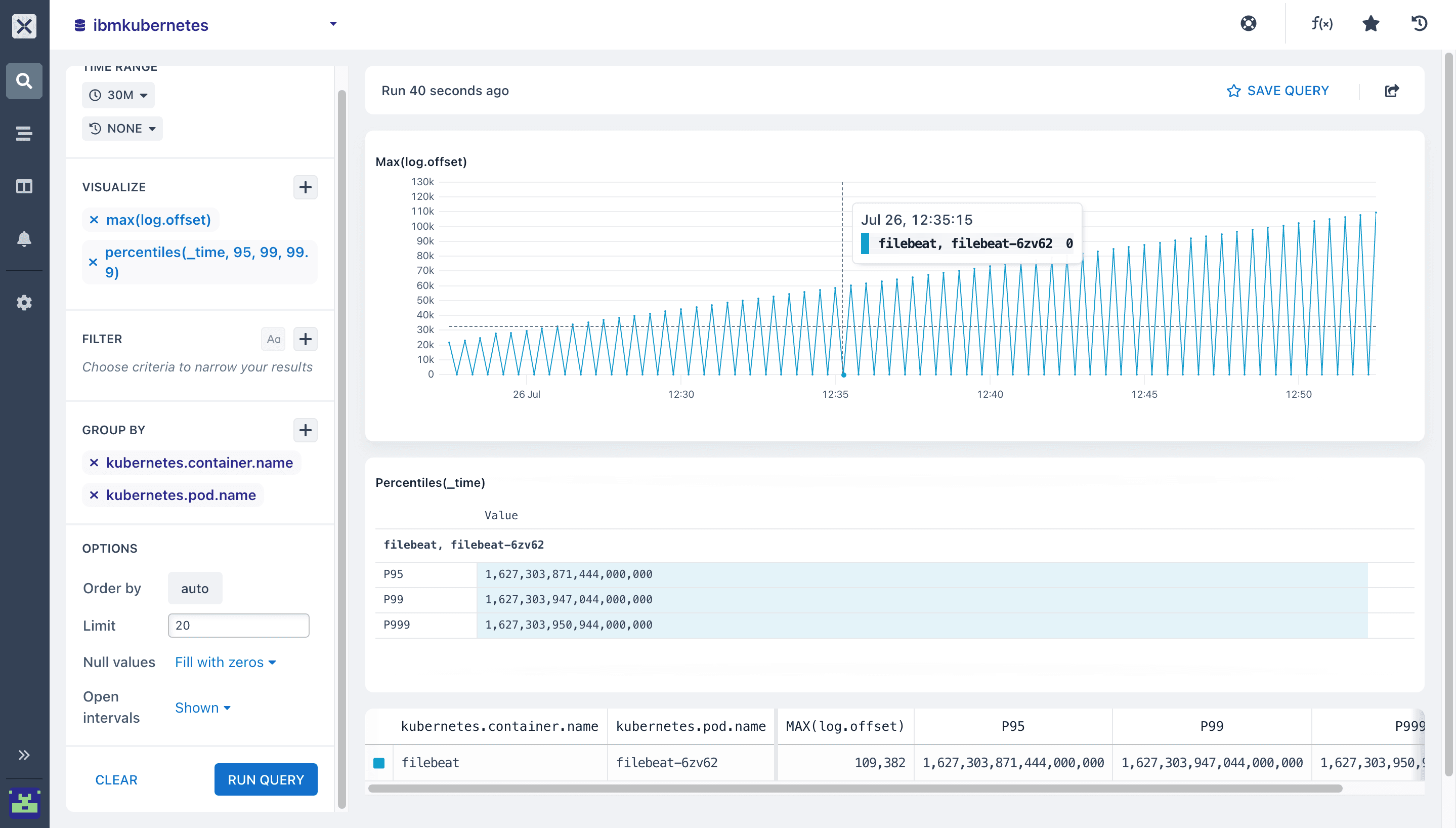Click the Axiom logo icon
The height and width of the screenshot is (828, 1456).
(x=24, y=26)
